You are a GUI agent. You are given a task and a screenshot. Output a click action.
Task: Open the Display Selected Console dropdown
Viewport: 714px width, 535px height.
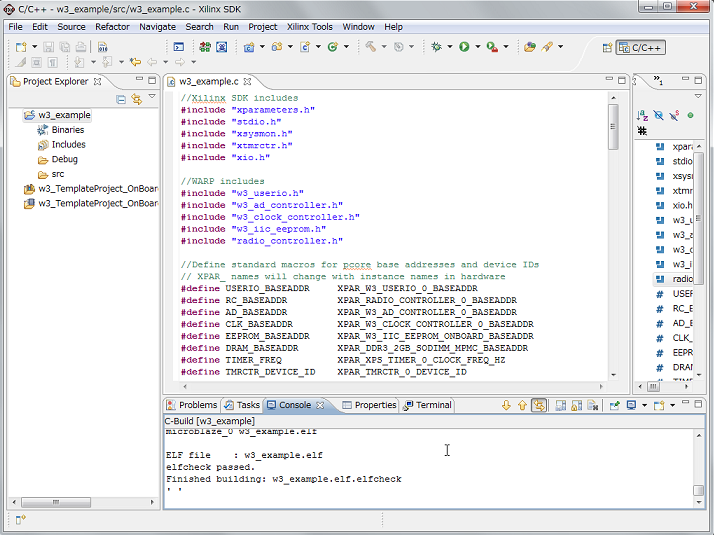(643, 405)
